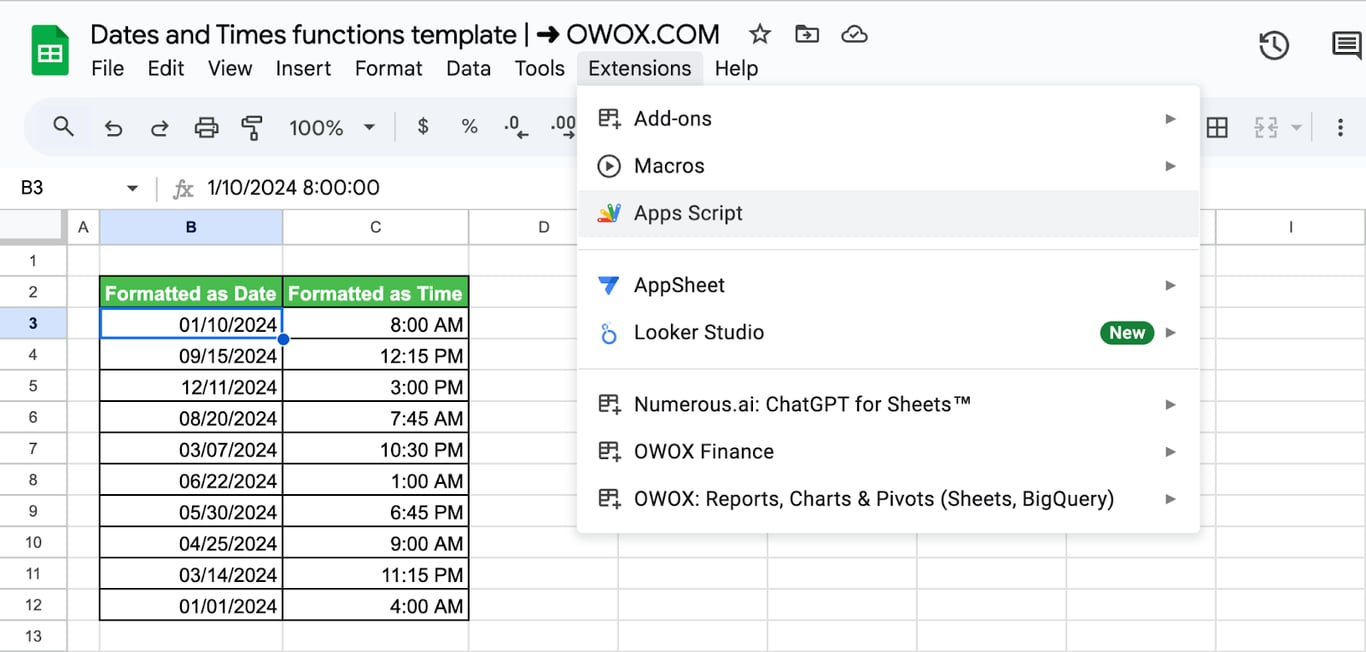Open the Name box dropdown arrow

click(132, 188)
